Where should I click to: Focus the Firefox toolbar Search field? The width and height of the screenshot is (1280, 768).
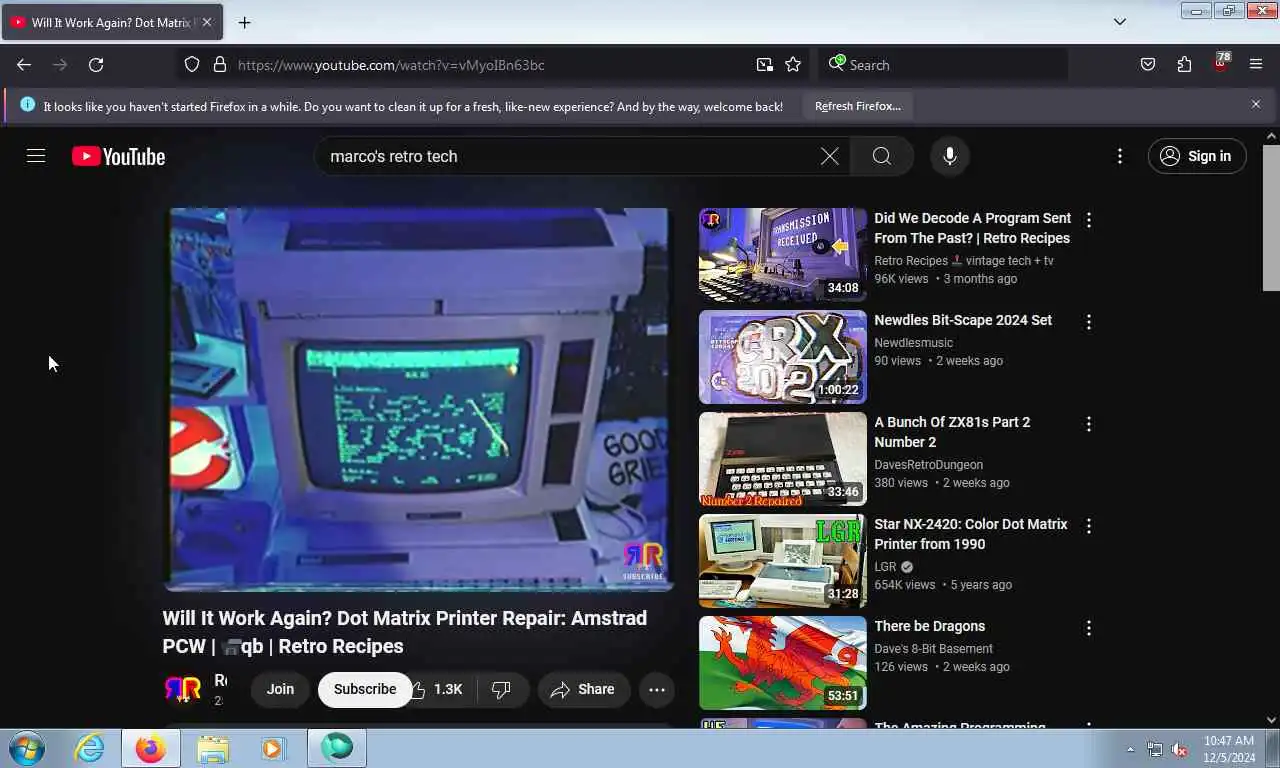[945, 65]
